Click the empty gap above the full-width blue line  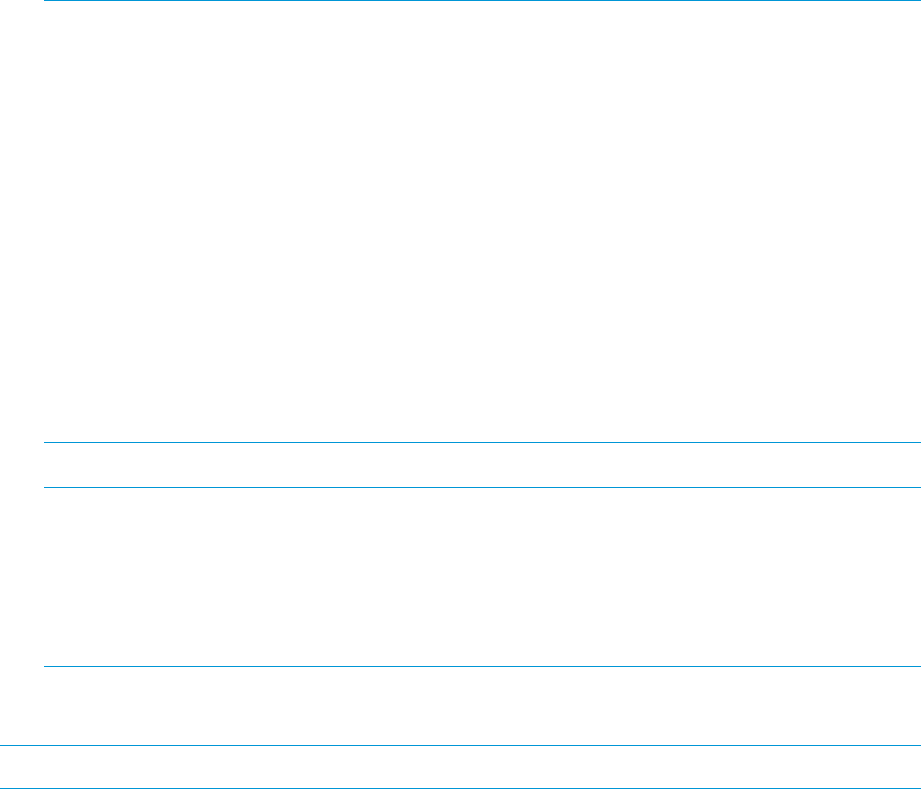tap(480, 705)
